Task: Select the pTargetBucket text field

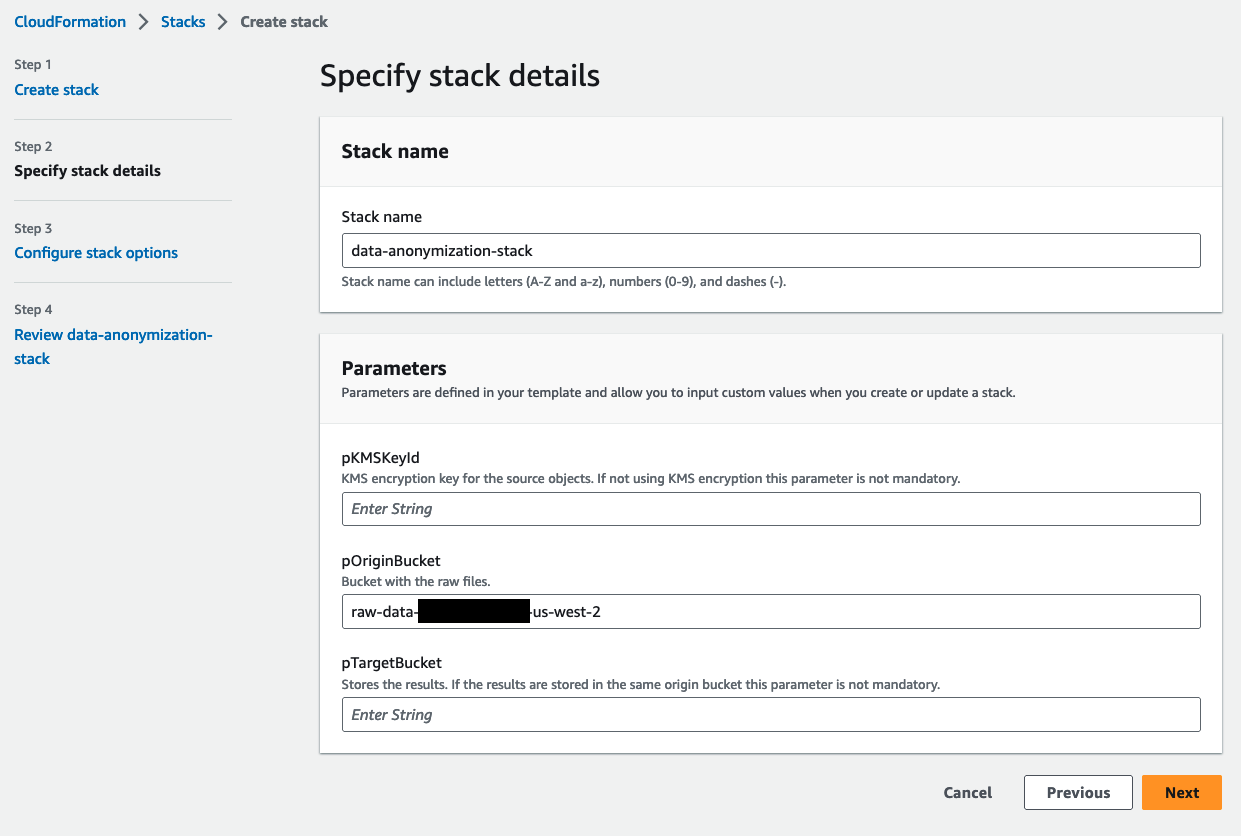Action: (x=770, y=715)
